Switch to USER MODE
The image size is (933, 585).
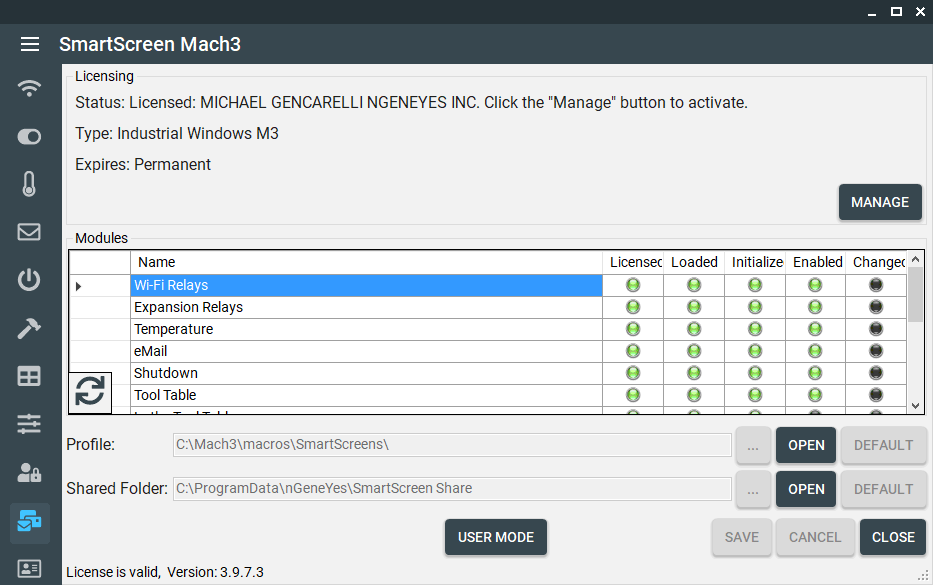(x=495, y=537)
